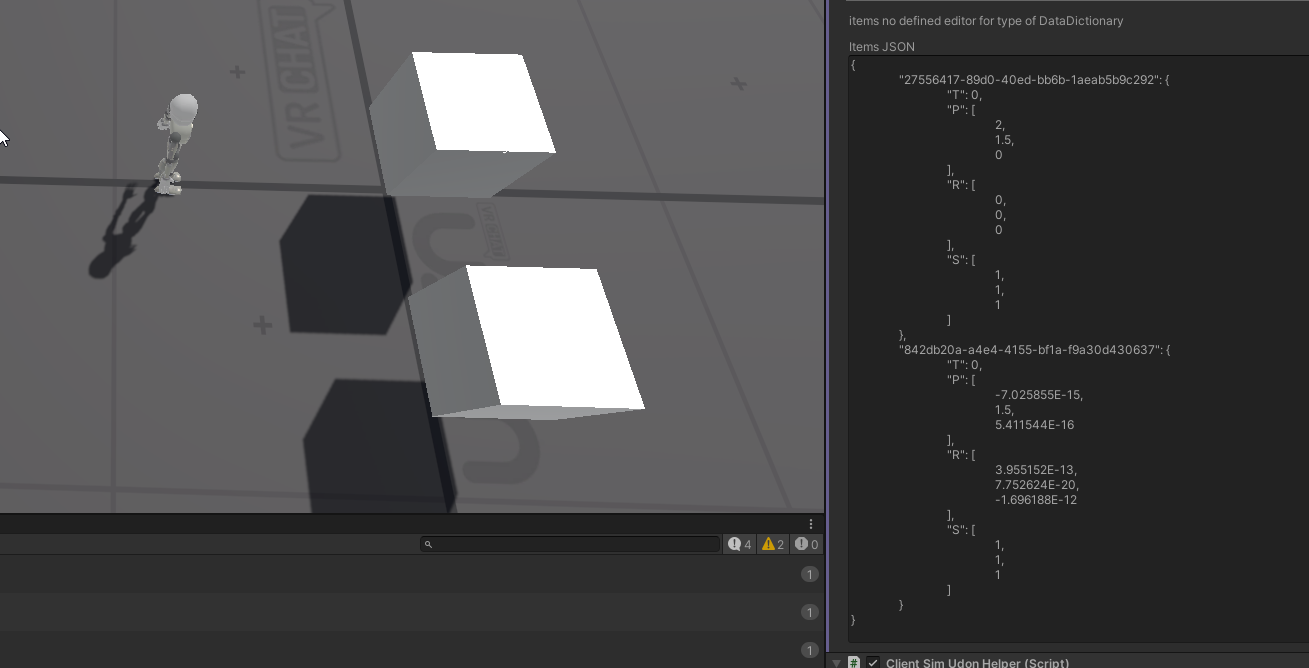Click the third log entry count badge
Screen dimensions: 1309x668
[x=809, y=650]
